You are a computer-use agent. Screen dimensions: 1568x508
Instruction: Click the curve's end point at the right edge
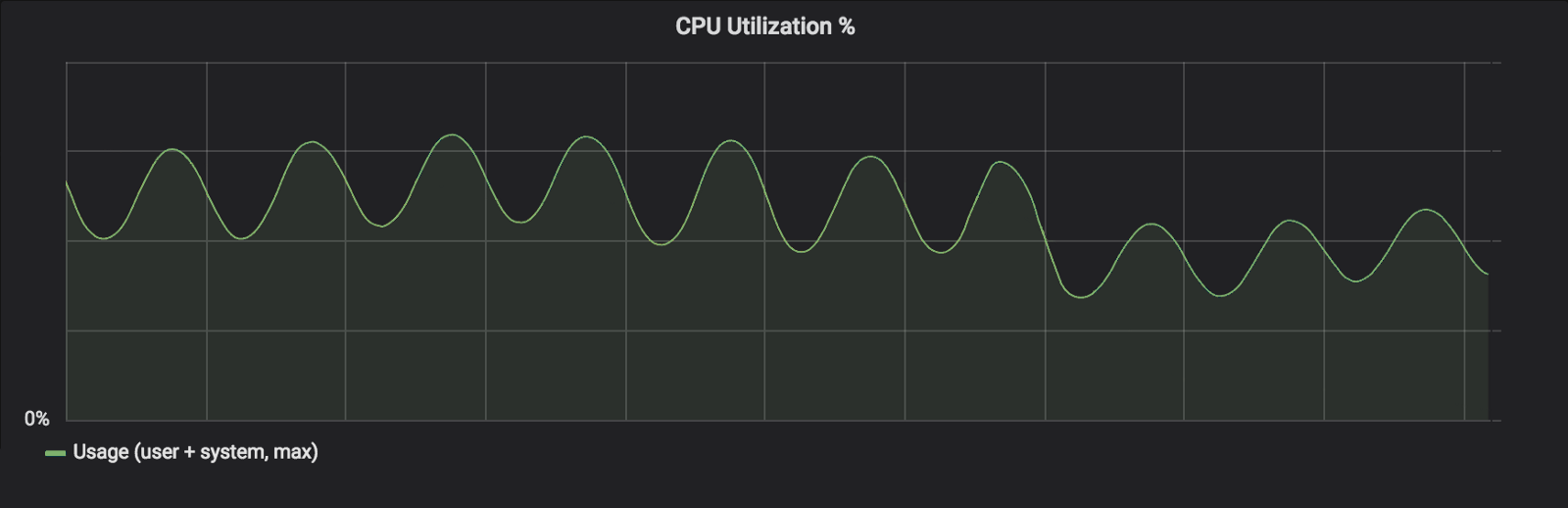(1488, 274)
